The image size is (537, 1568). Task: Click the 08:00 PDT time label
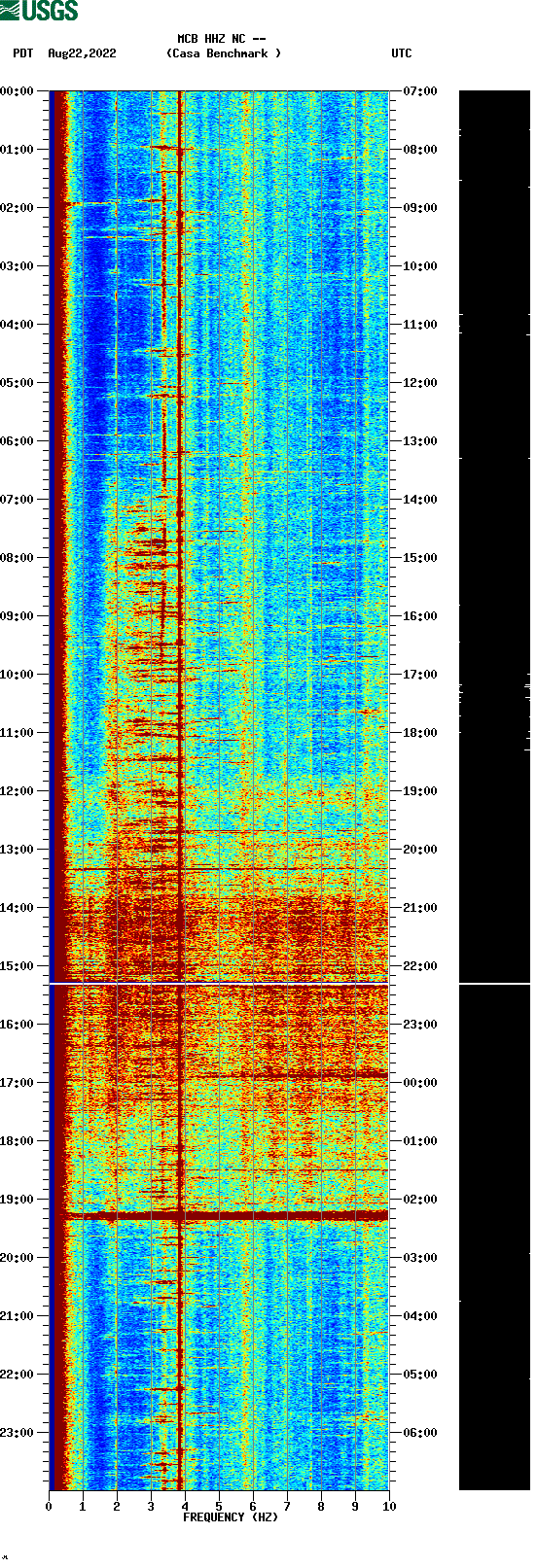click(x=18, y=558)
